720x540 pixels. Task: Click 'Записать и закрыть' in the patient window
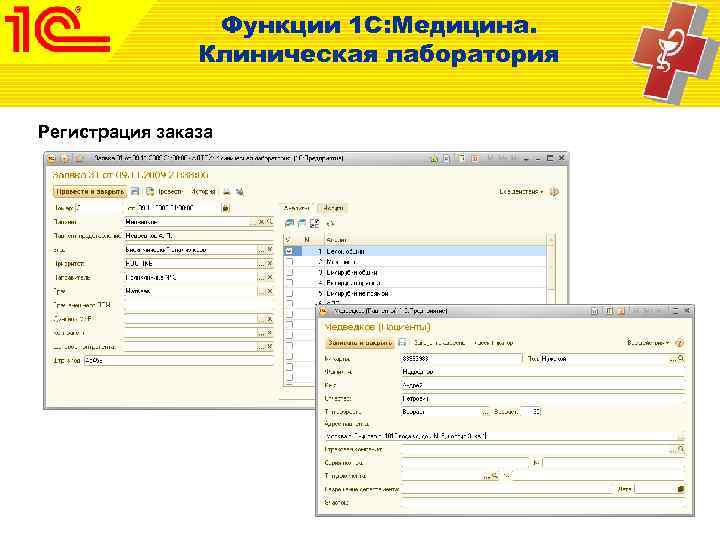tap(360, 343)
